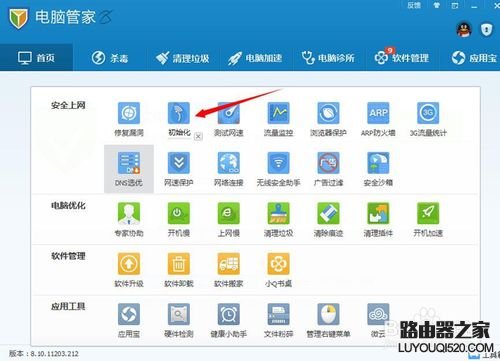Image resolution: width=500 pixels, height=361 pixels.
Task: Click the shield icon beside the QQ avatar
Action: [486, 30]
